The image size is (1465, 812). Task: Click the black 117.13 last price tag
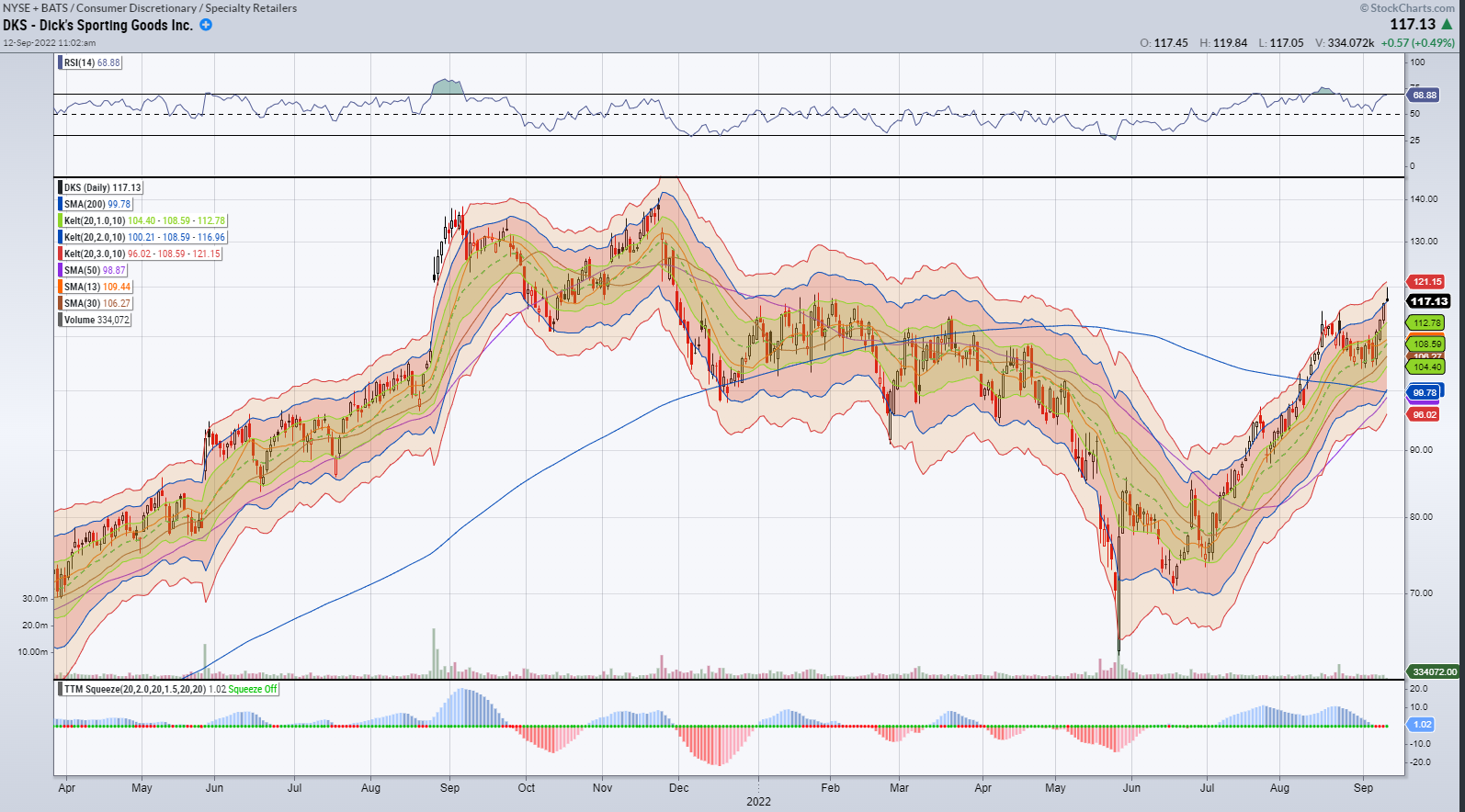tap(1429, 301)
